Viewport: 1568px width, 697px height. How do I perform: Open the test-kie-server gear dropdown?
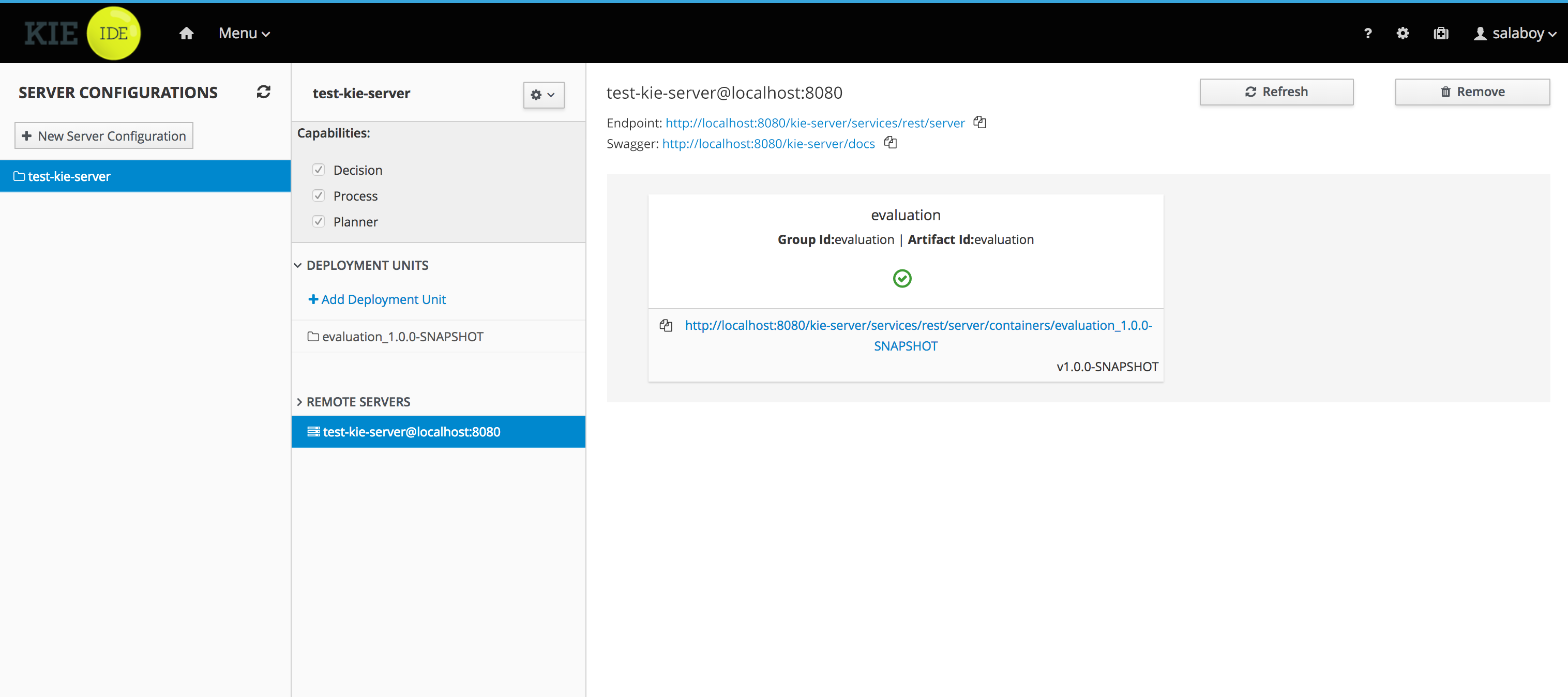tap(543, 95)
